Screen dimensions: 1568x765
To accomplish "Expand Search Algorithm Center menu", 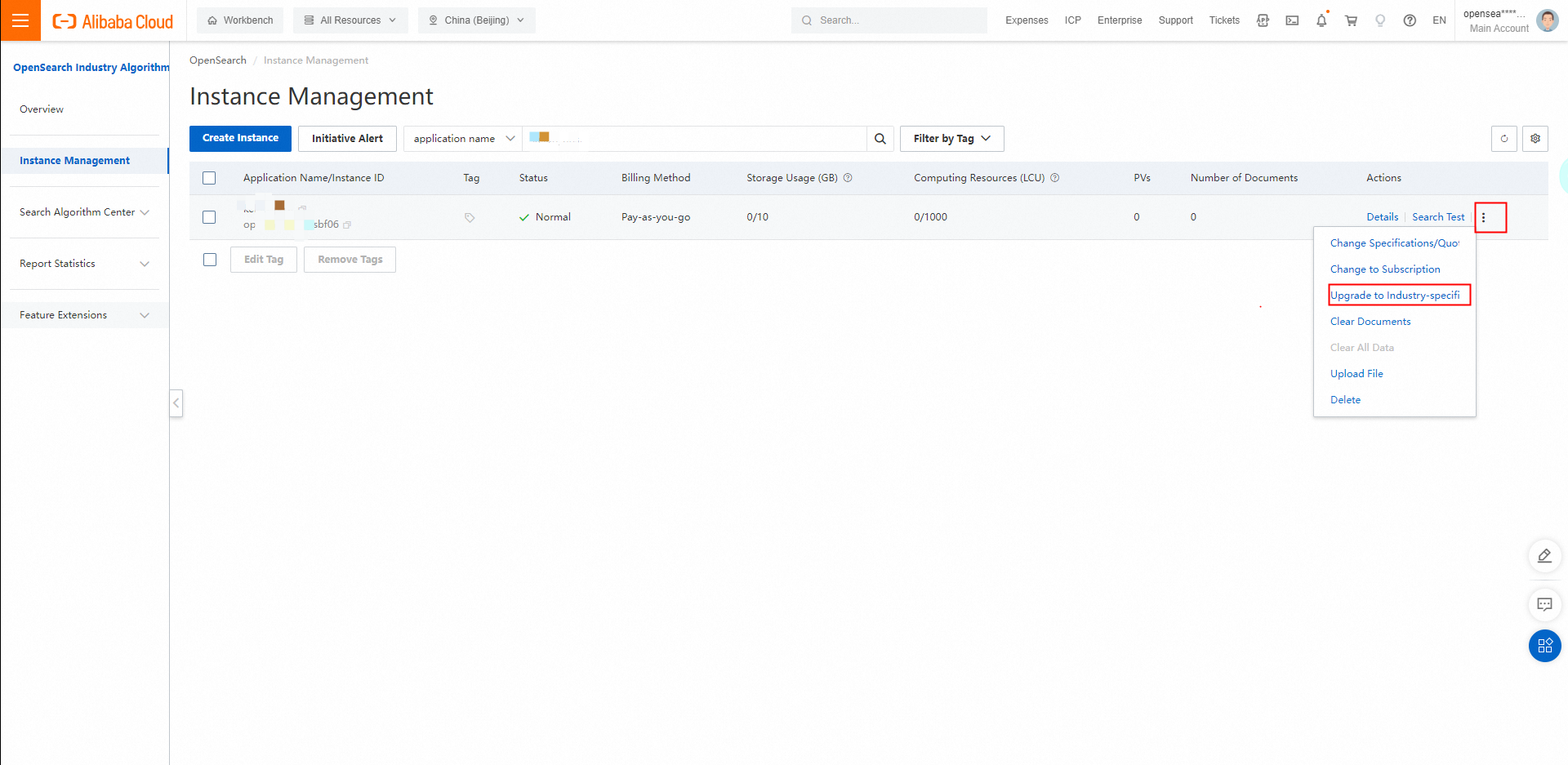I will pyautogui.click(x=84, y=212).
